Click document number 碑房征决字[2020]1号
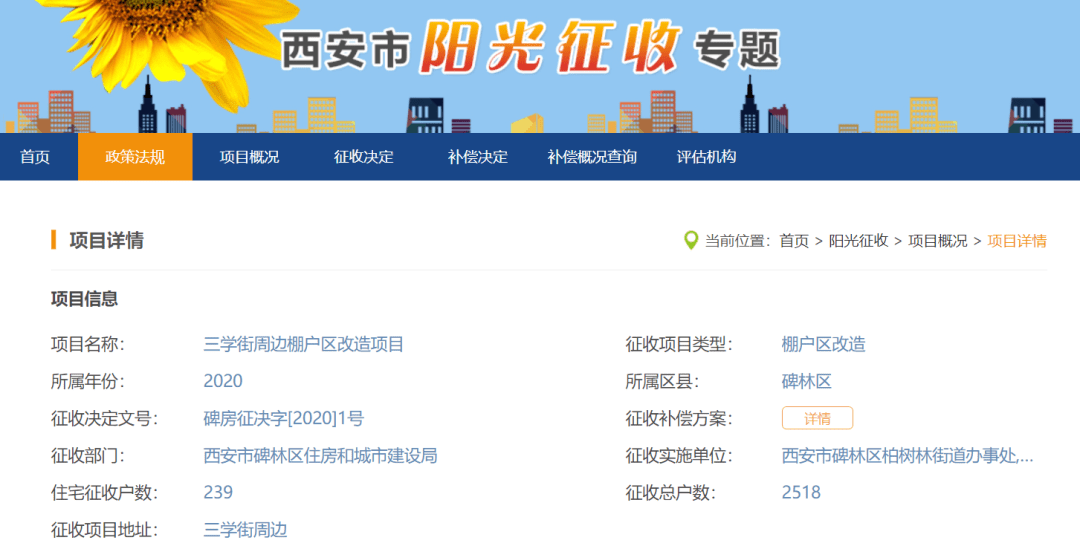The width and height of the screenshot is (1080, 546). [284, 419]
